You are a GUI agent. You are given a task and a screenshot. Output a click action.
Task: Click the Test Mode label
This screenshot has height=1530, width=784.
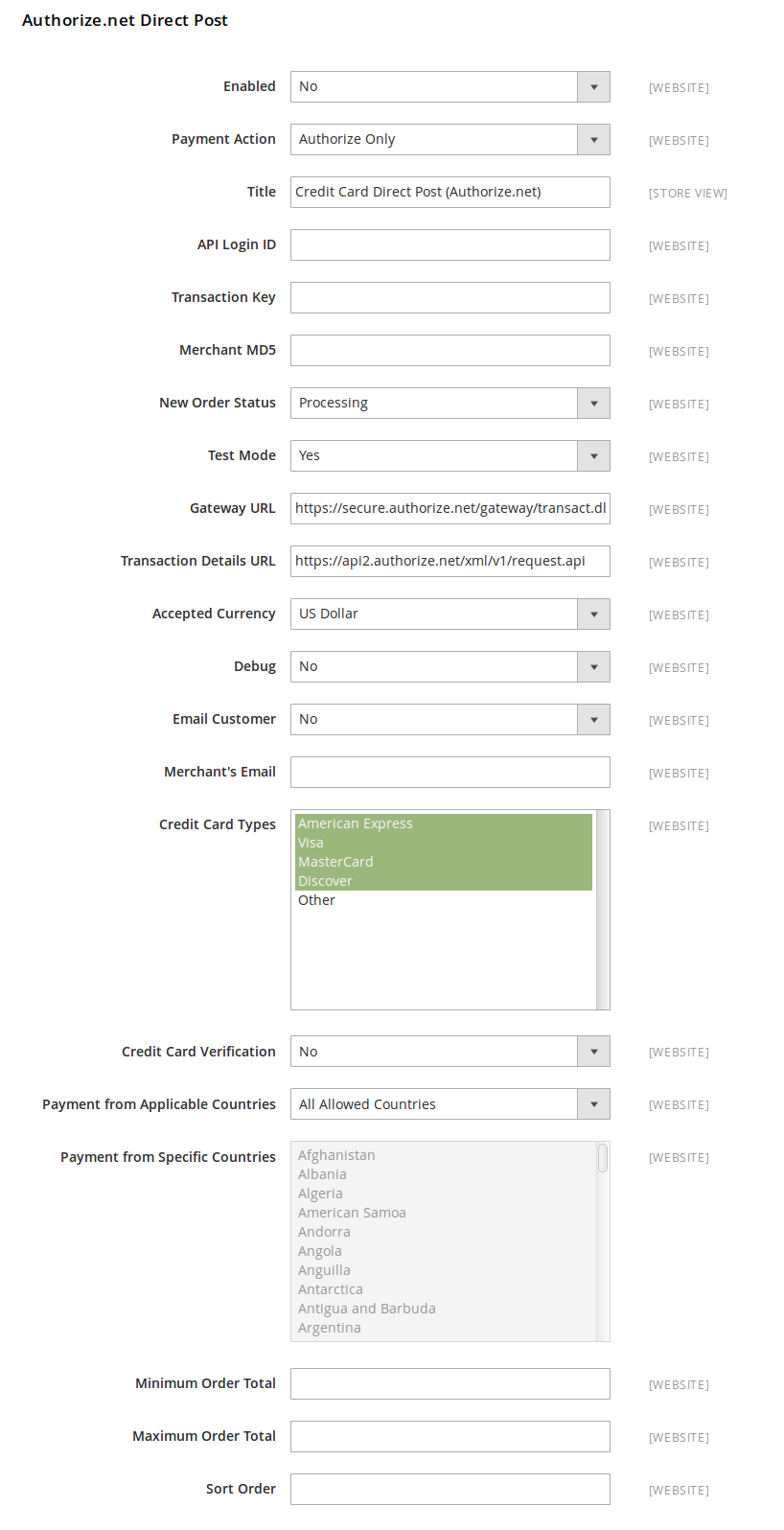[242, 455]
